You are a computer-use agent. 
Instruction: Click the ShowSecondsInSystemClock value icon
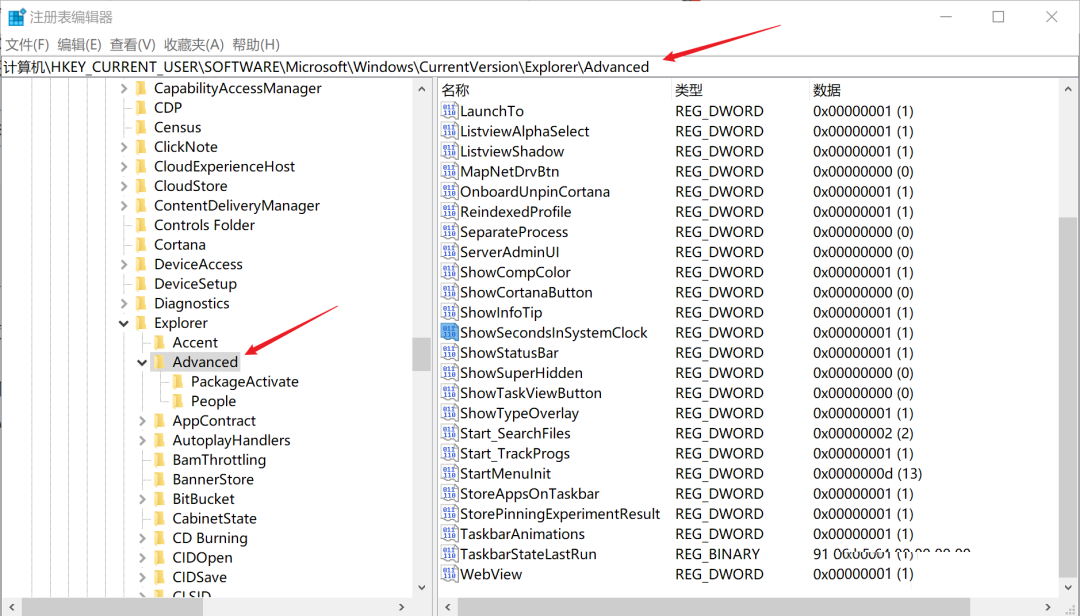coord(449,332)
